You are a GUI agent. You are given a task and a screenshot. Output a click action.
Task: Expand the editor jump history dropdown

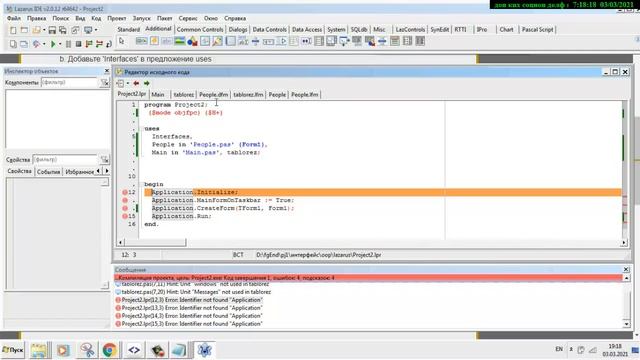click(128, 83)
